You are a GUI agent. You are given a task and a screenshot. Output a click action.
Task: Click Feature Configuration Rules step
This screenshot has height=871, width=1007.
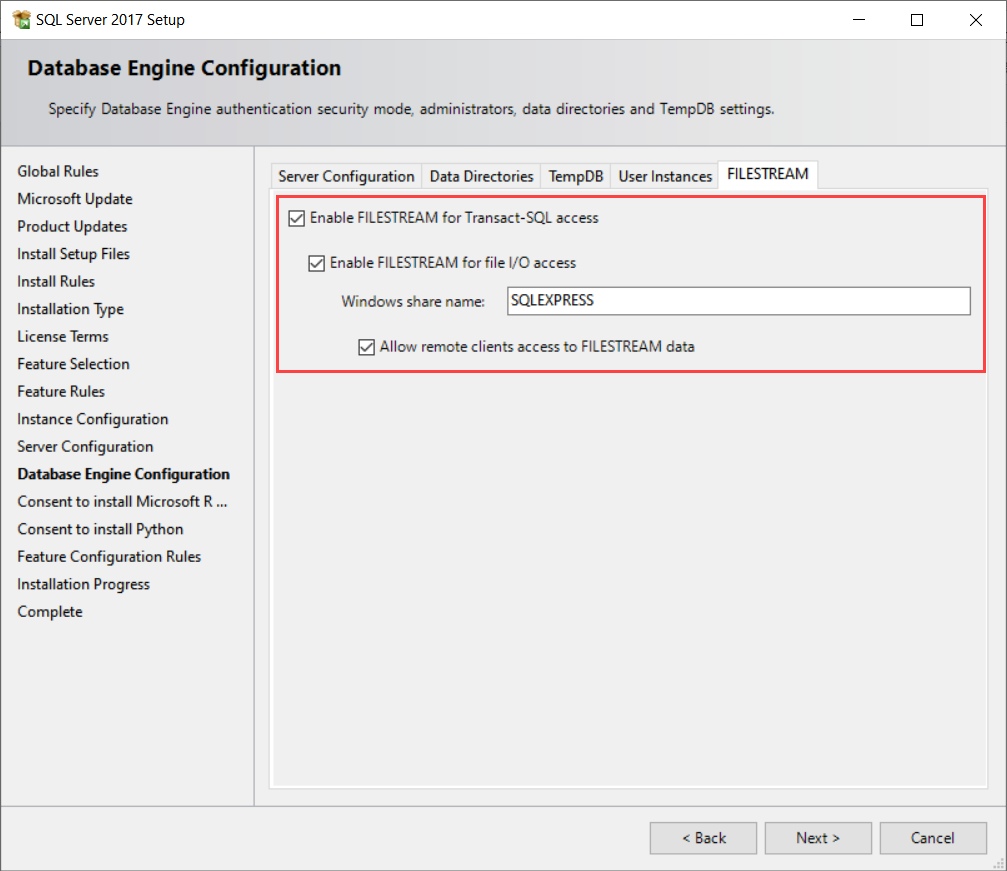coord(109,557)
